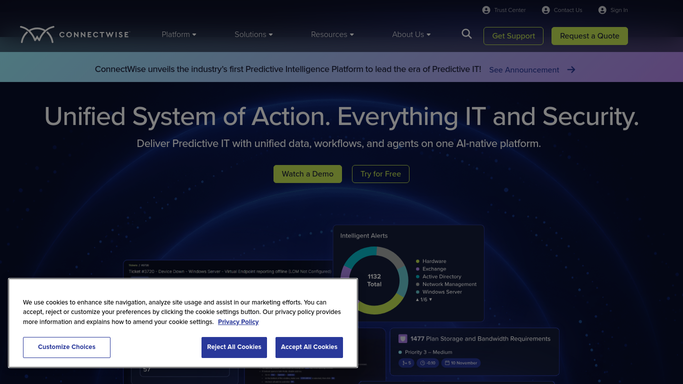This screenshot has width=683, height=384.
Task: Click the Network Management legend entry
Action: [446, 284]
